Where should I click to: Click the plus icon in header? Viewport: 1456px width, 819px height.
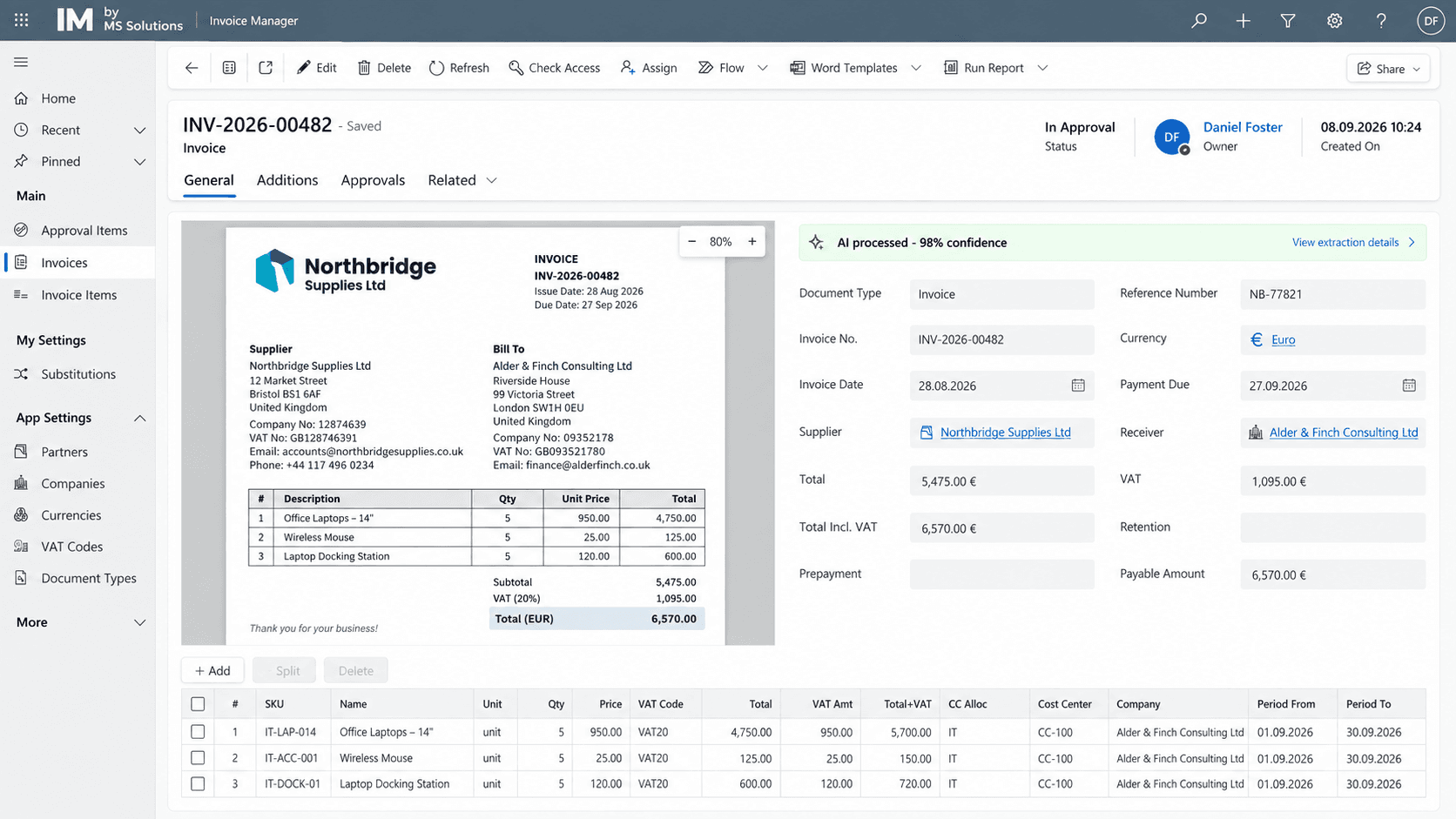1243,20
